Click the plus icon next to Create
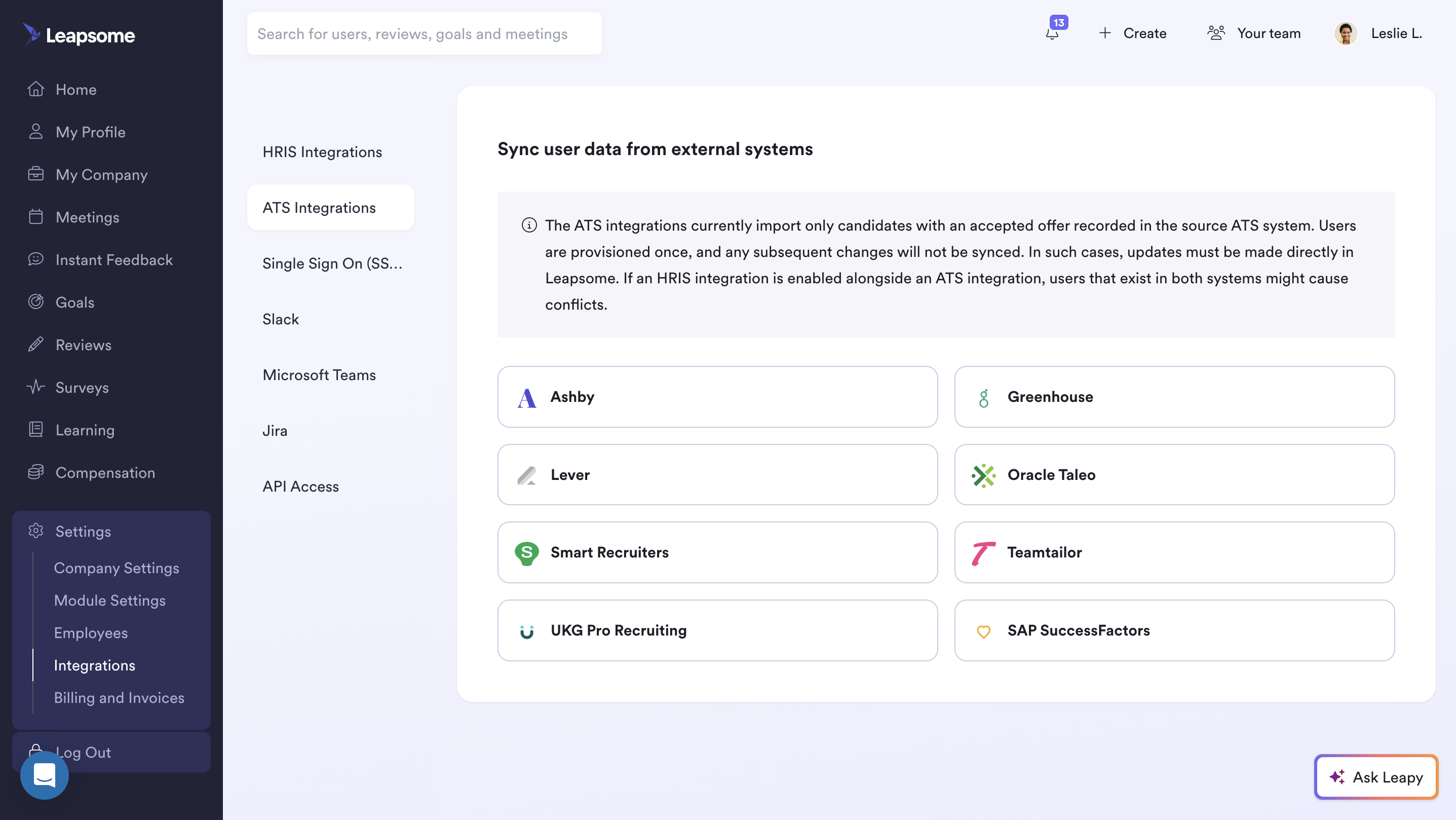 pyautogui.click(x=1104, y=33)
